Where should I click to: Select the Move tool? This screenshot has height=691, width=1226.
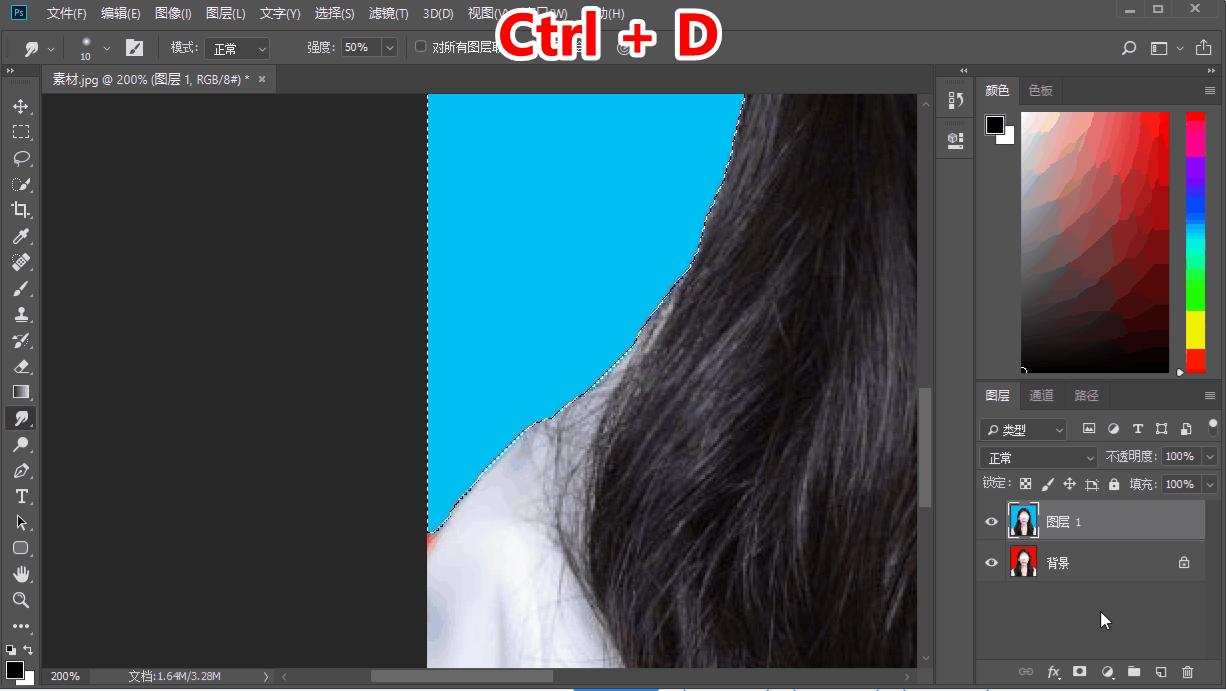20,106
